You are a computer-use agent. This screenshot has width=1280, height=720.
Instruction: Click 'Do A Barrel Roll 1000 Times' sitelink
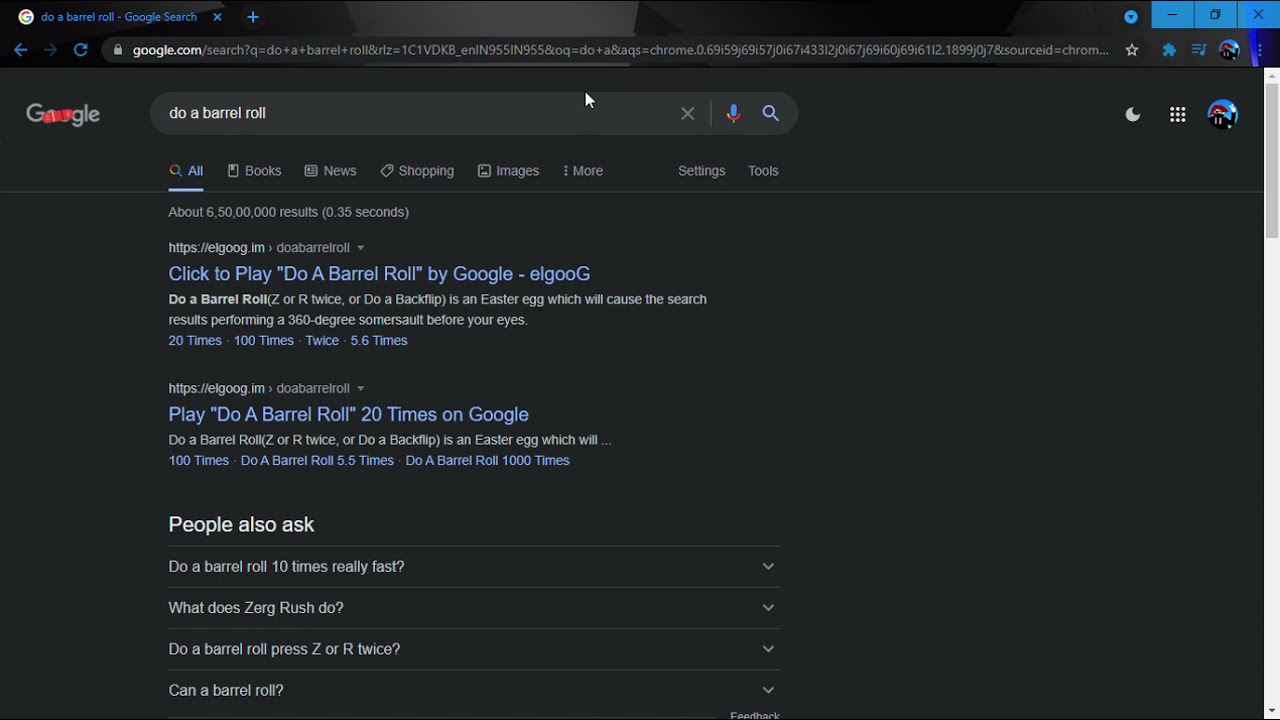[x=487, y=461]
